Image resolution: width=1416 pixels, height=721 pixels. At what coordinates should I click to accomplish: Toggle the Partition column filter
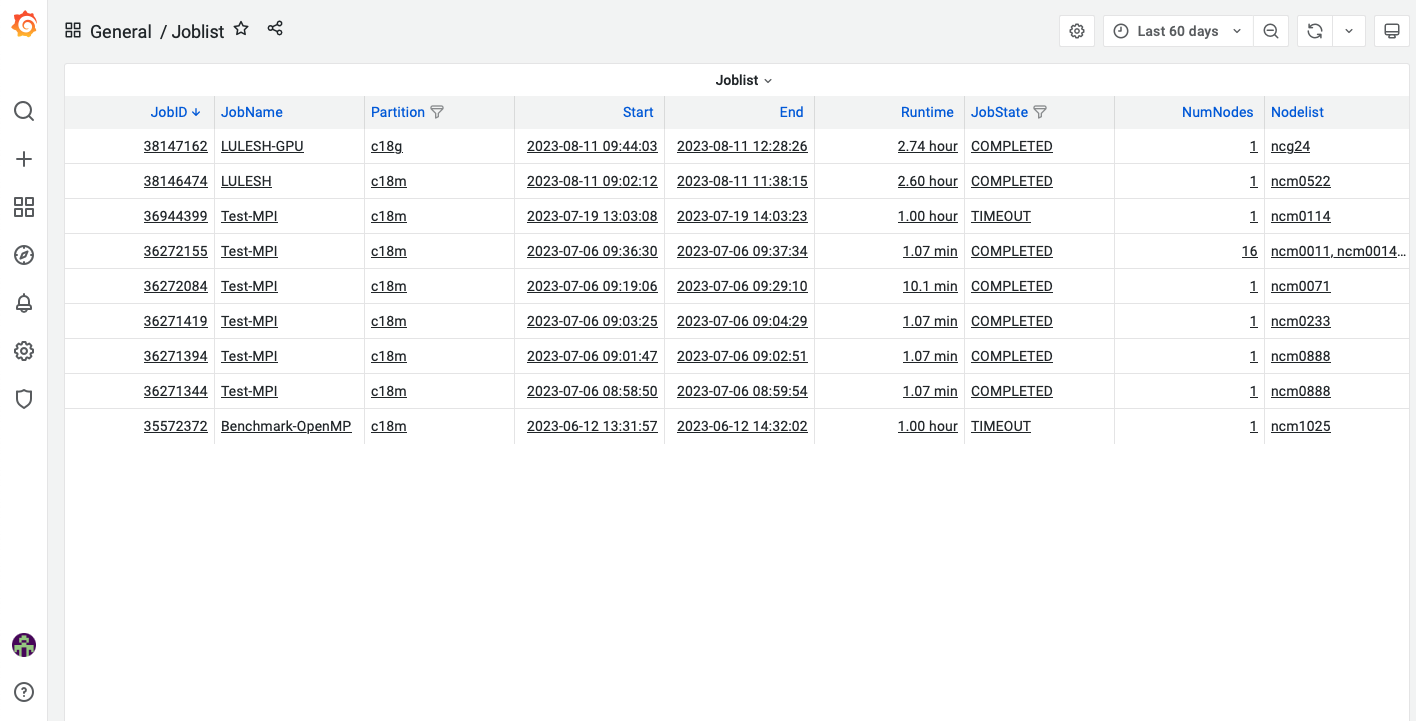[437, 112]
